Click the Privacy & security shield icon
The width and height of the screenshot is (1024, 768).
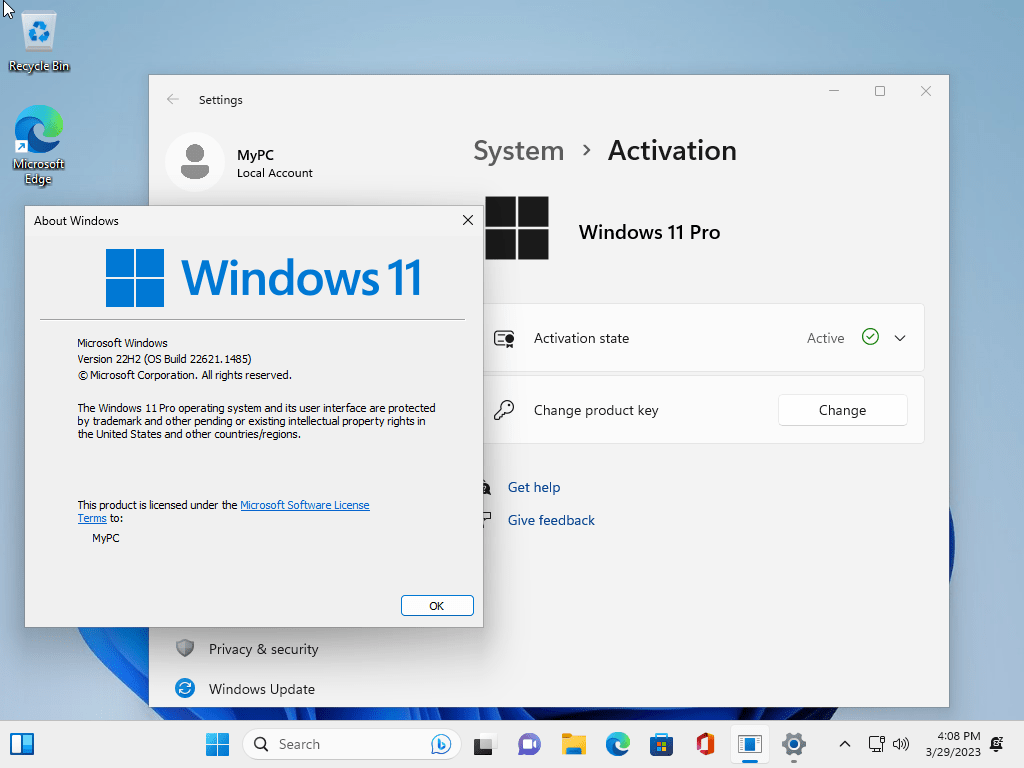pos(185,648)
